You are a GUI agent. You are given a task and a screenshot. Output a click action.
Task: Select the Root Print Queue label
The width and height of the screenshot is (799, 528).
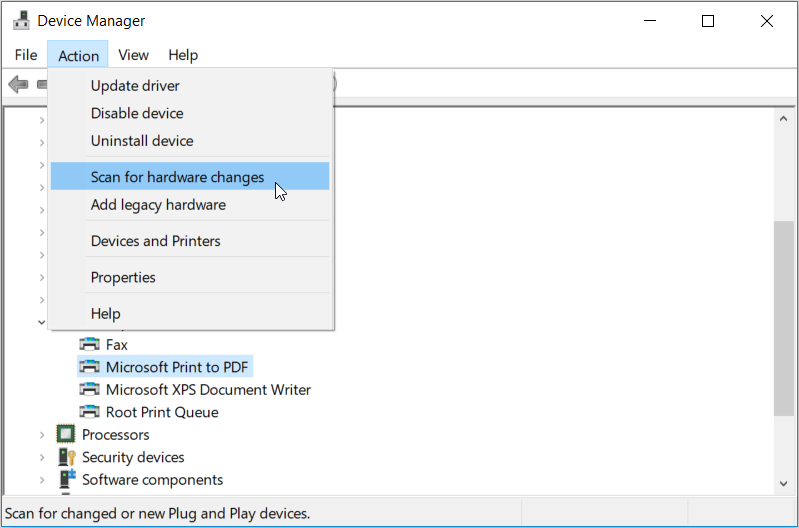point(162,412)
